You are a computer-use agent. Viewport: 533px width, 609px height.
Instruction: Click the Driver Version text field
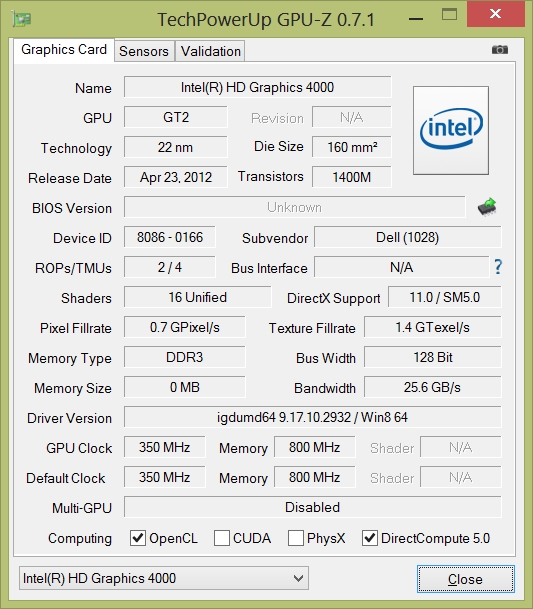(x=313, y=418)
